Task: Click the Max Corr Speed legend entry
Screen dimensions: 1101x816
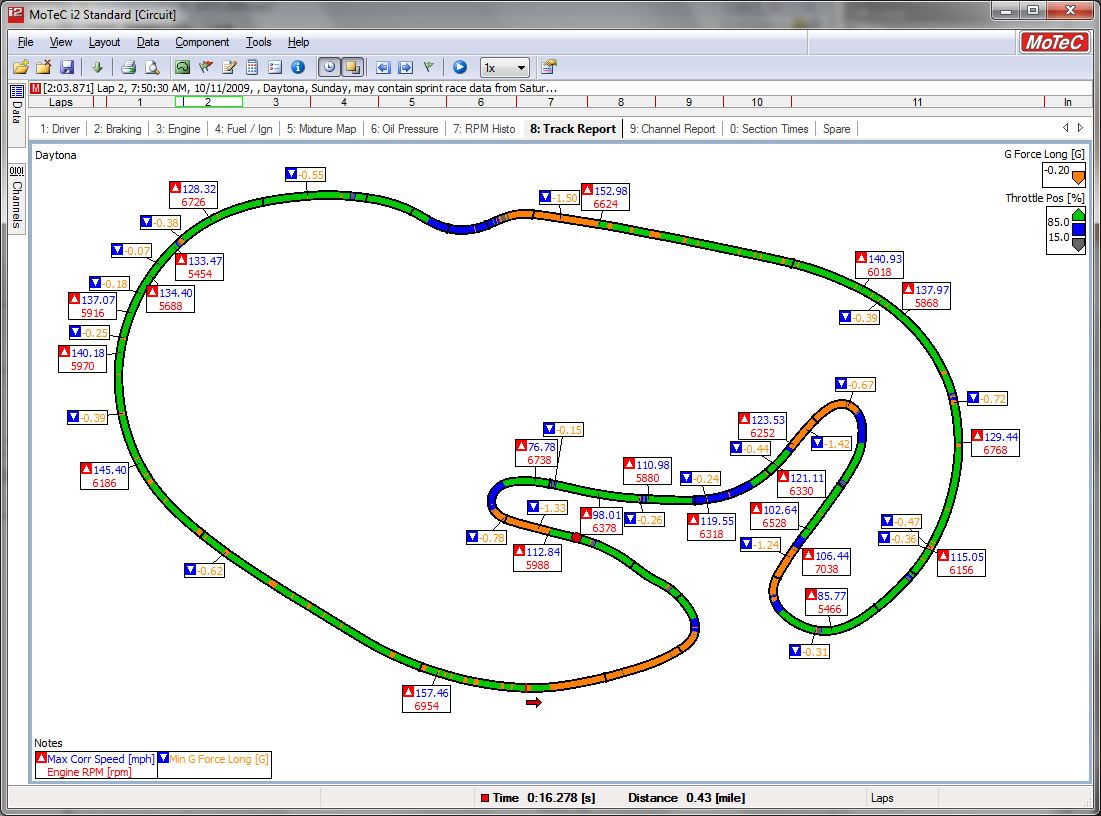Action: (96, 765)
